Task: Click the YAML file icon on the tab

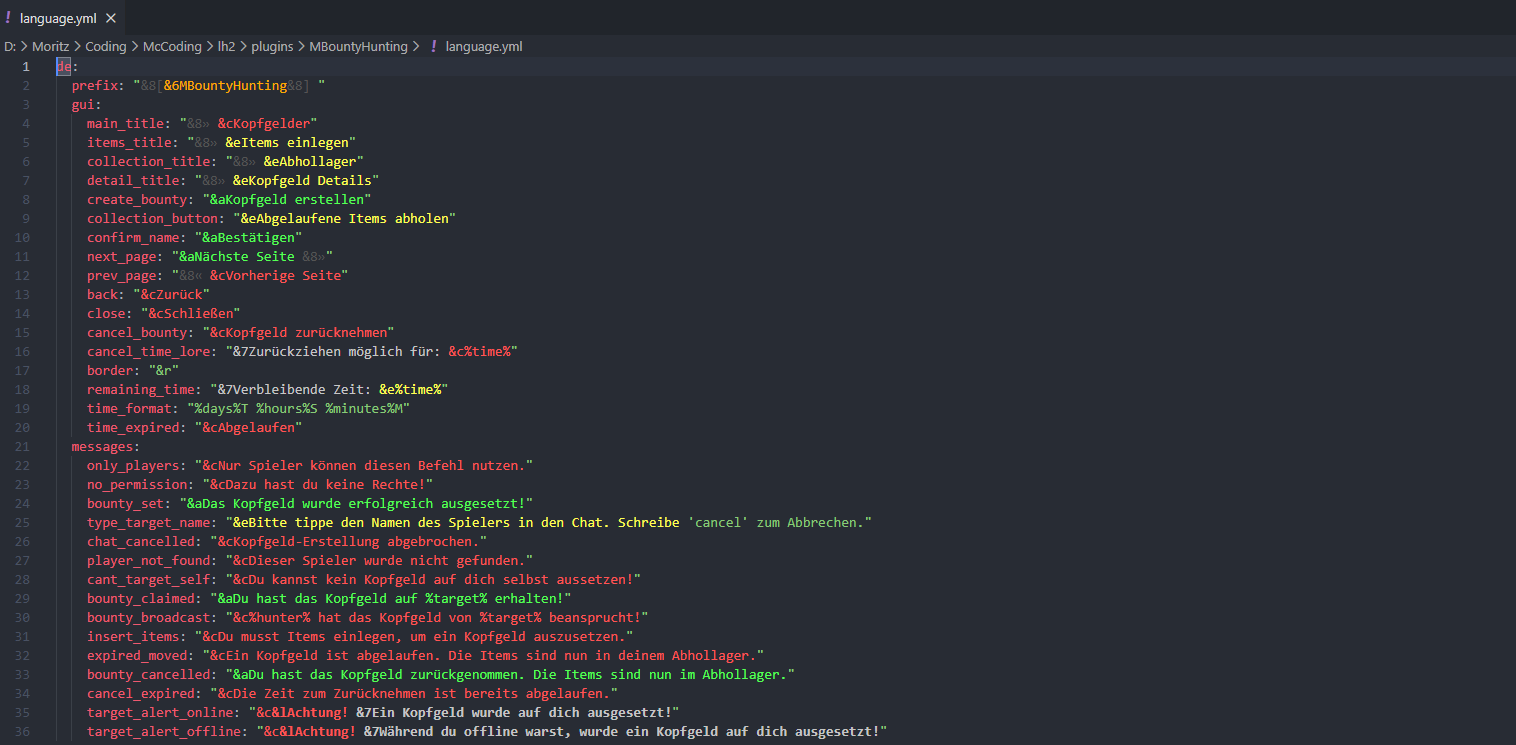Action: (x=9, y=18)
